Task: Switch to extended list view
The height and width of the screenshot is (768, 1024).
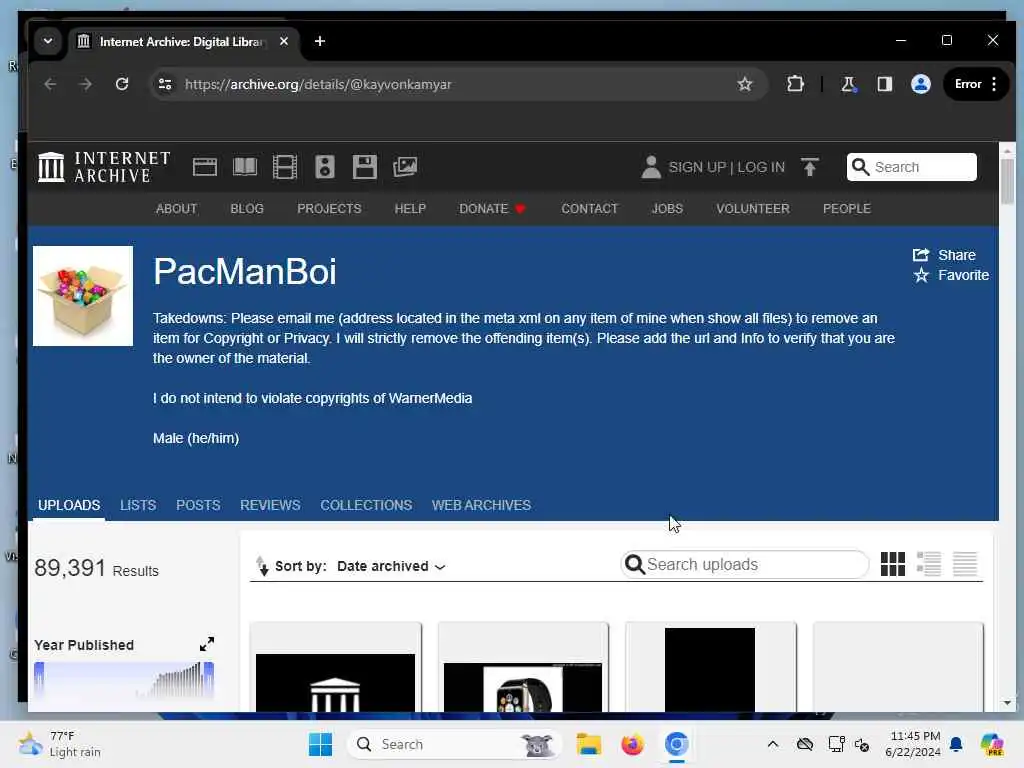Action: (929, 564)
